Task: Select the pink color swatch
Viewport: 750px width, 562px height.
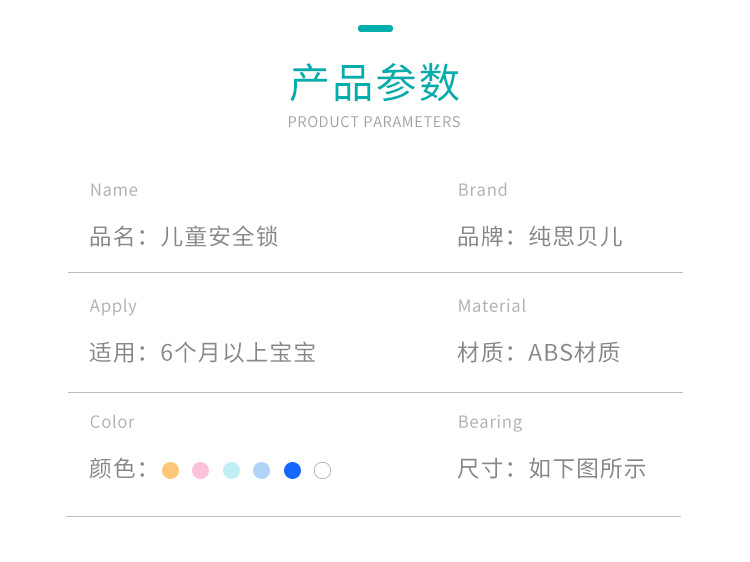Action: (201, 470)
